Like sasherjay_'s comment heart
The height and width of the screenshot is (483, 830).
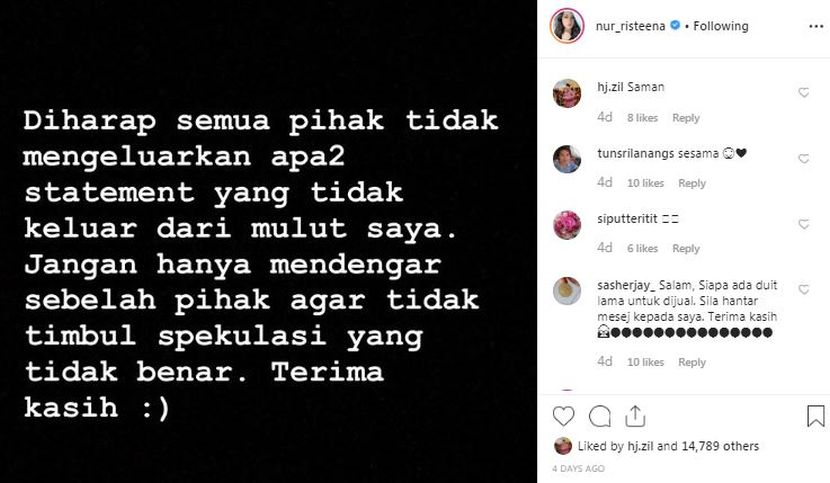coord(804,290)
